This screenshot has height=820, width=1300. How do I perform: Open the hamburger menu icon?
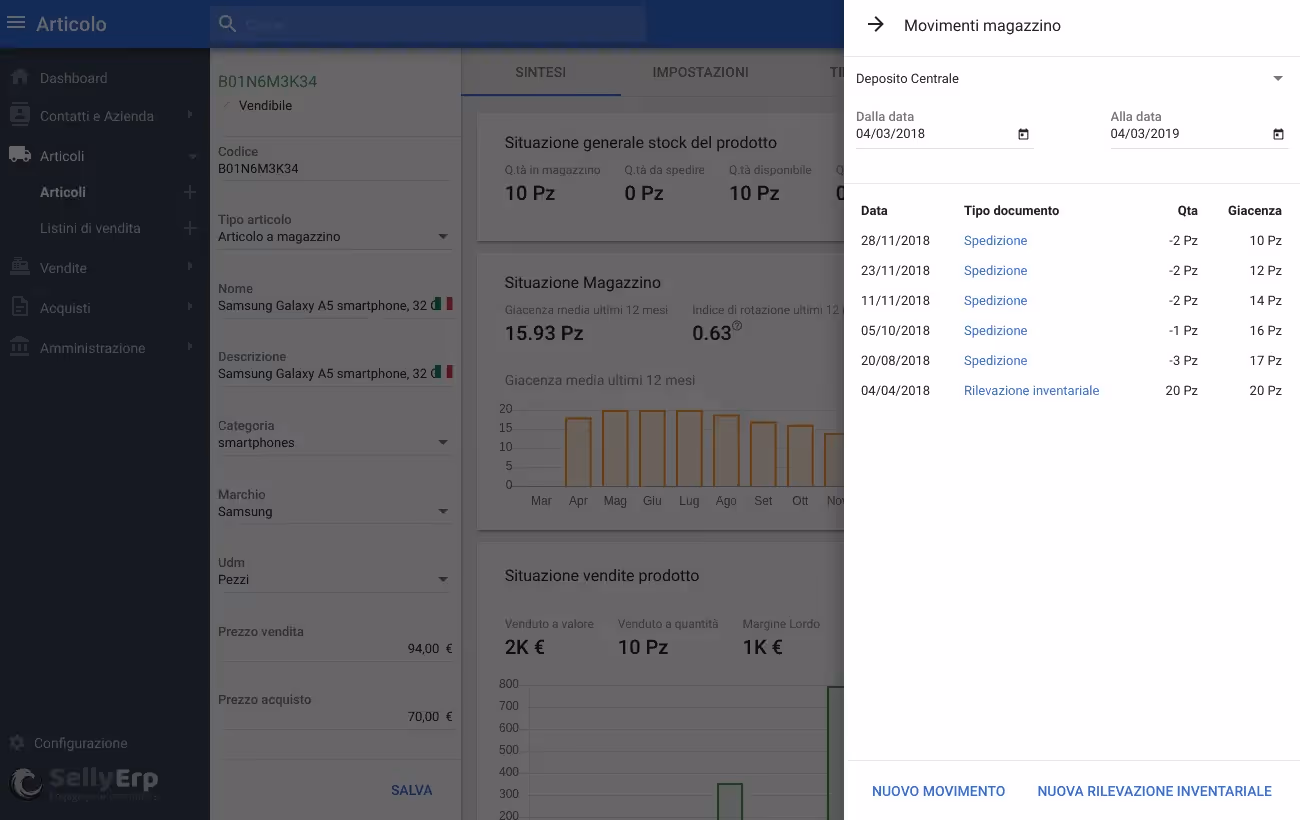click(x=16, y=23)
